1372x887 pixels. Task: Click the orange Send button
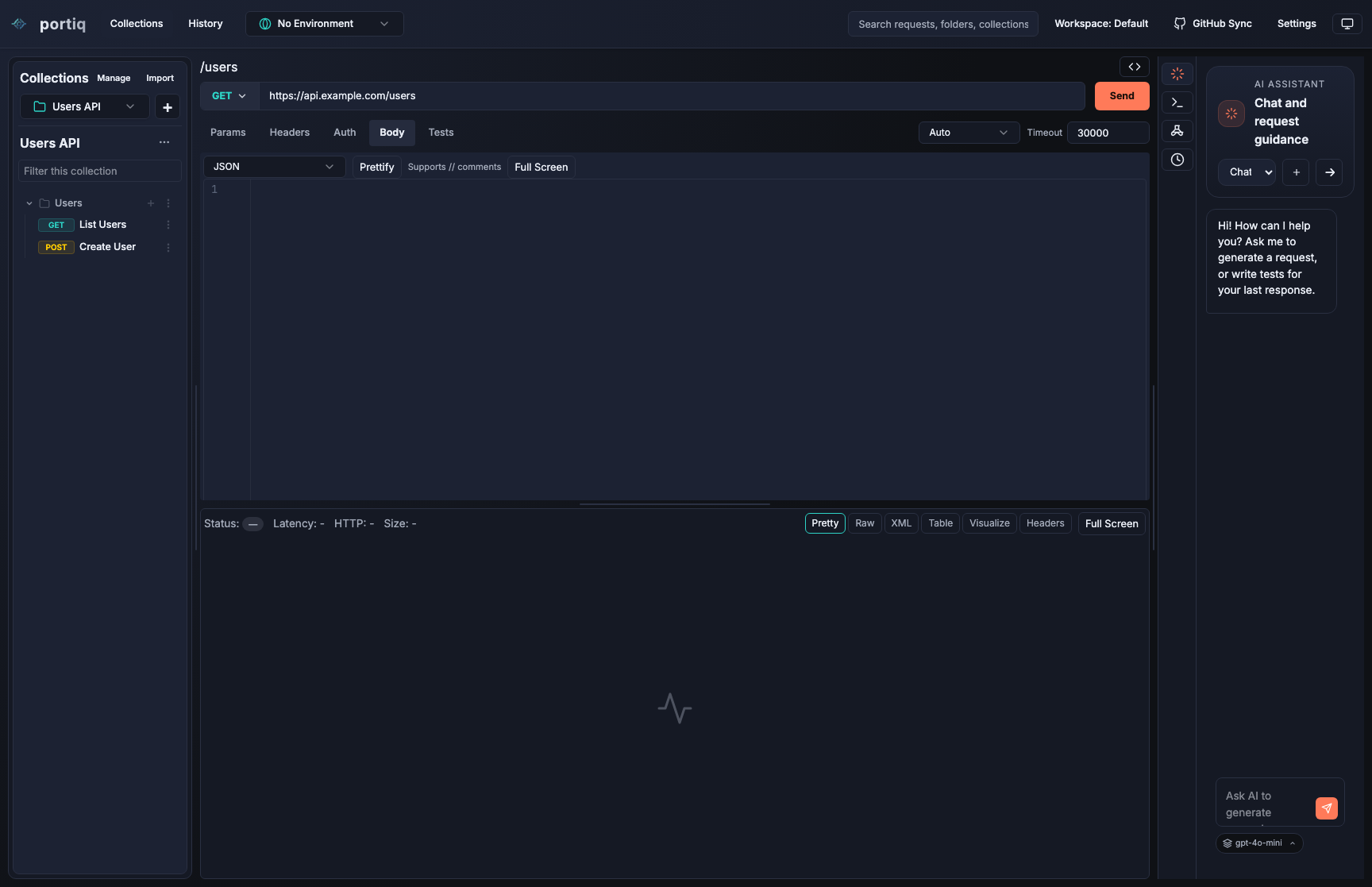(x=1122, y=96)
